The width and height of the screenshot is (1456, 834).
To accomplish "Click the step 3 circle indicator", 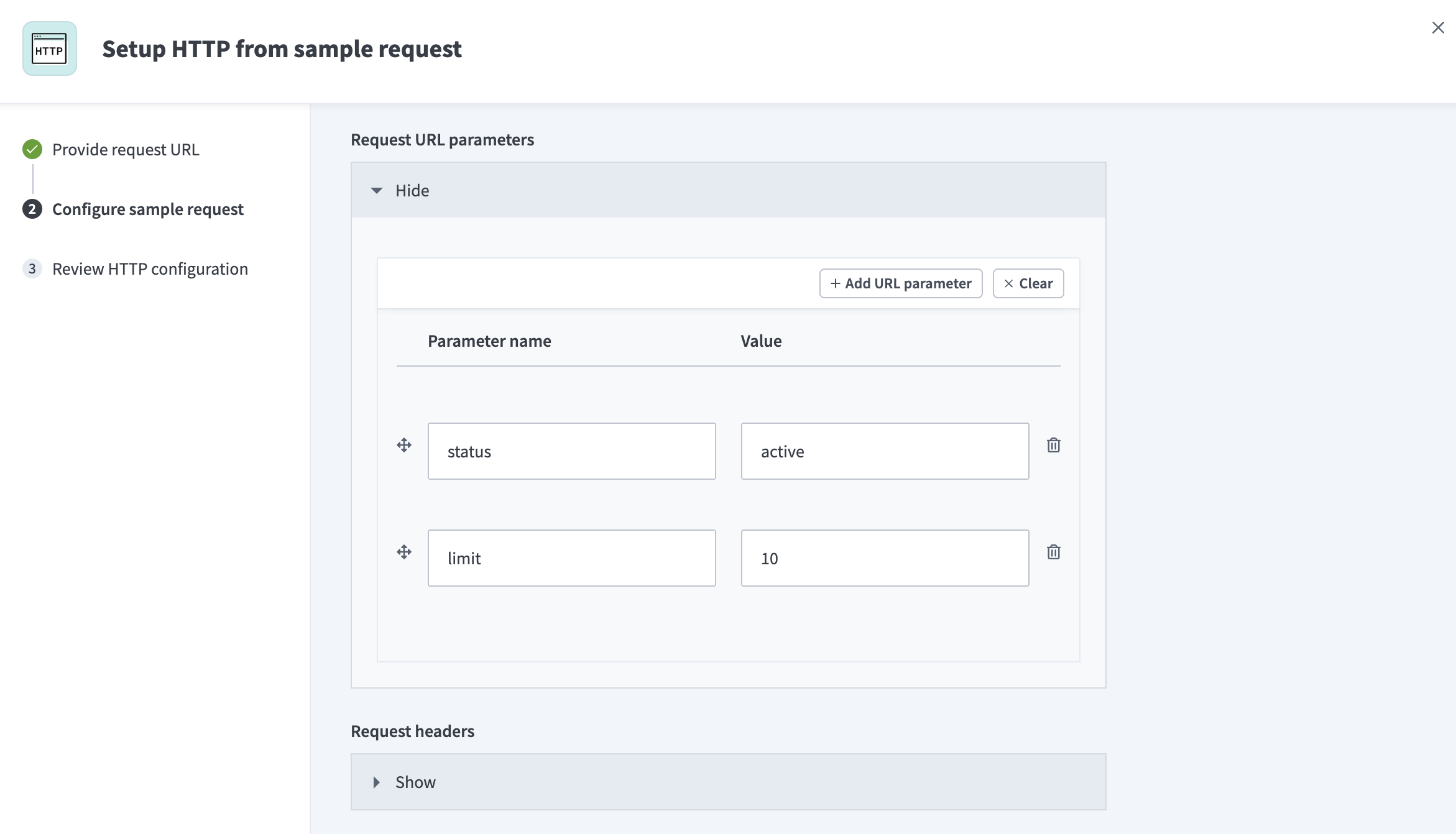I will coord(32,268).
